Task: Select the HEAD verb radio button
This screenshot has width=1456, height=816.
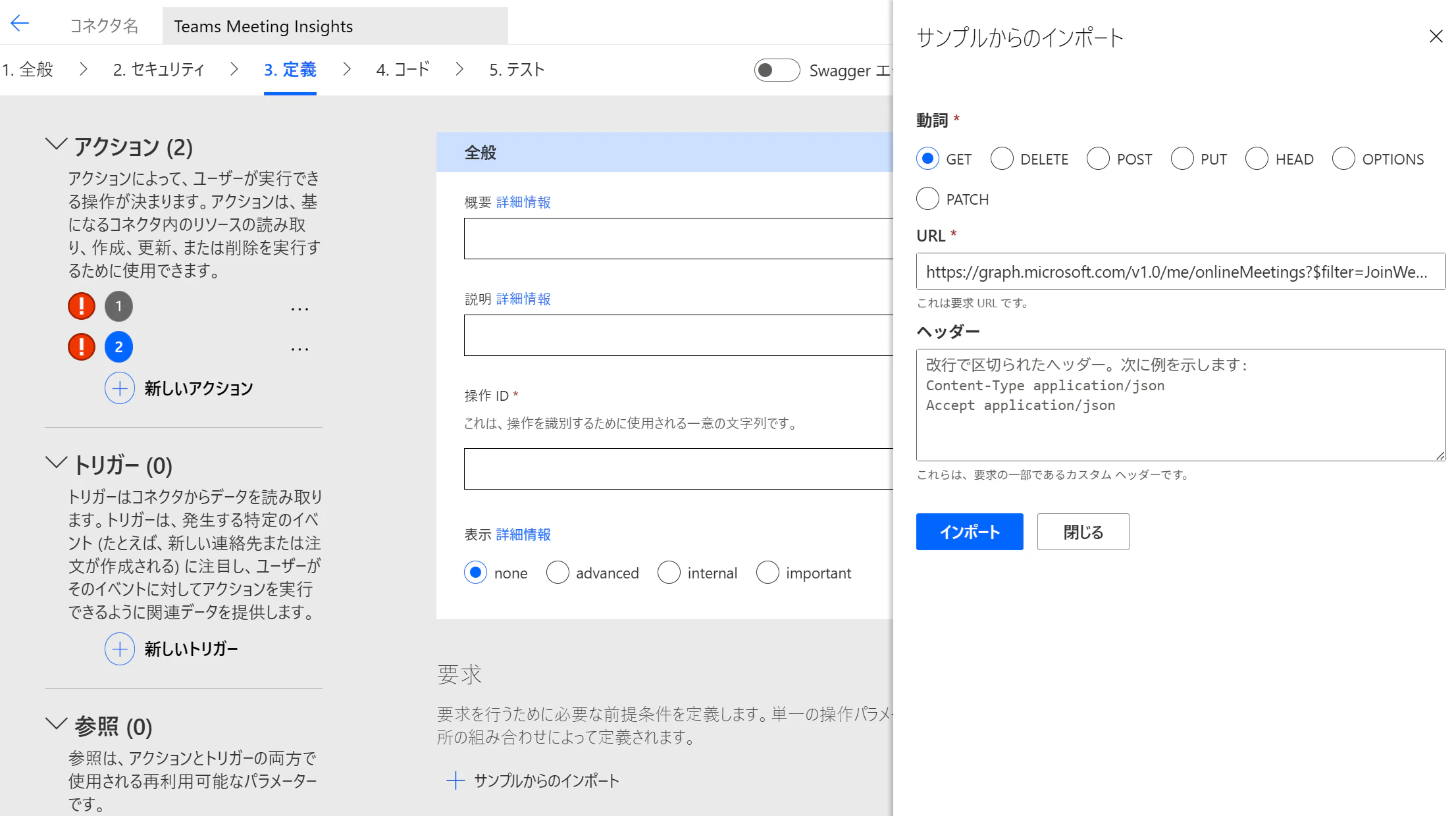Action: coord(1257,159)
